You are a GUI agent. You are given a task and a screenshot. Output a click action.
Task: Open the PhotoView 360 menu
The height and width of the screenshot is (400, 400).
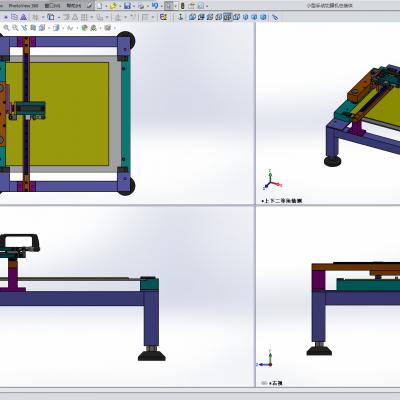tap(23, 6)
